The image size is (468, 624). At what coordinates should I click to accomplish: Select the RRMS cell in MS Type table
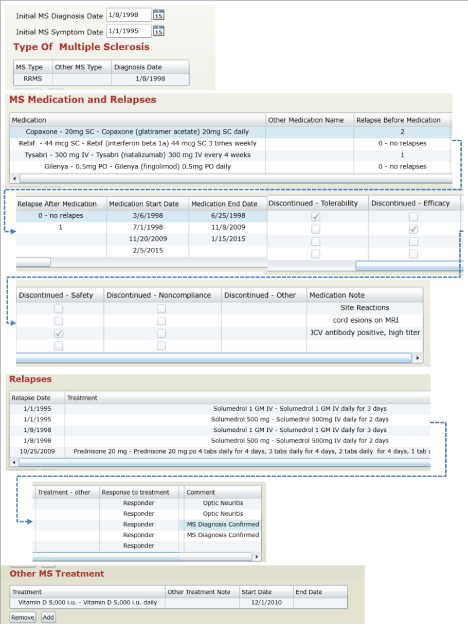(x=33, y=79)
